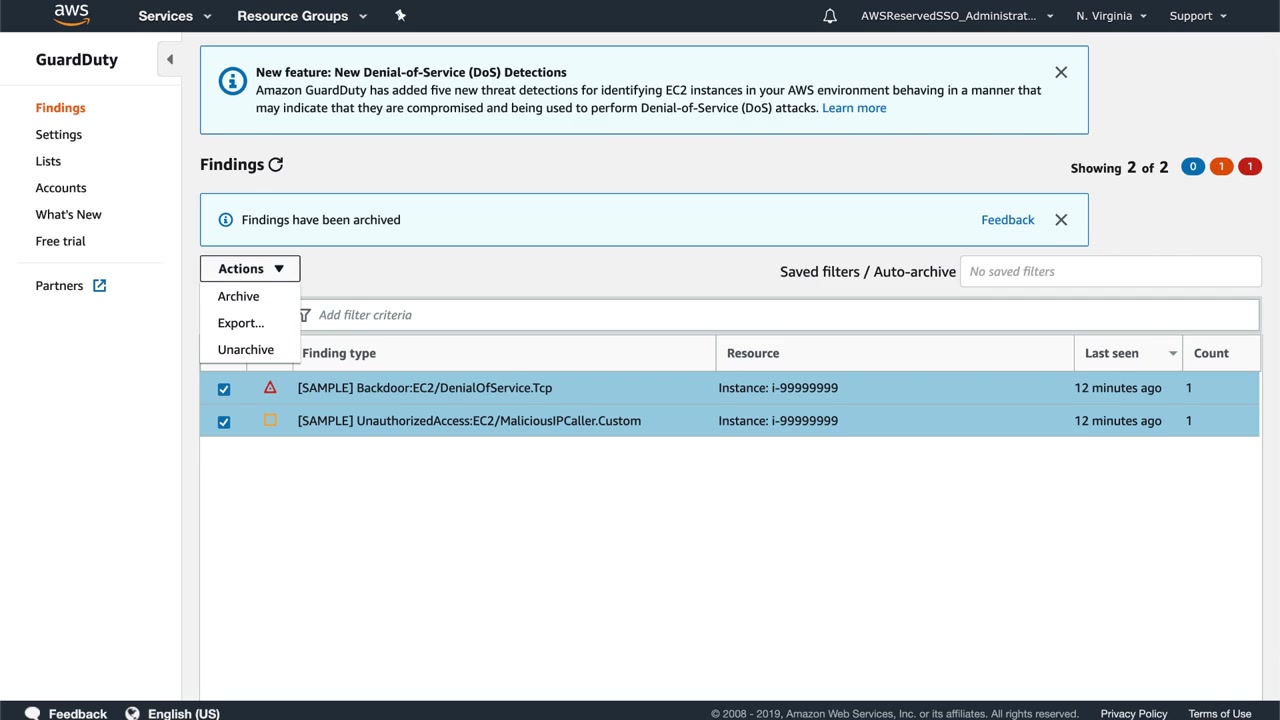Open the Learn more link
This screenshot has height=720, width=1280.
(853, 108)
